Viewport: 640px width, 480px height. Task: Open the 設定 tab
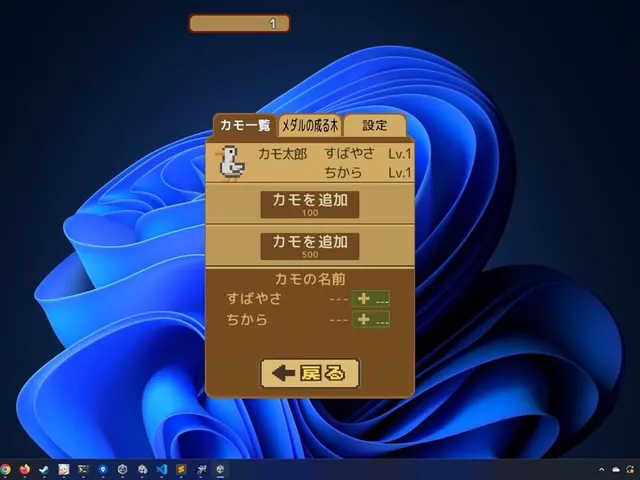click(x=375, y=126)
